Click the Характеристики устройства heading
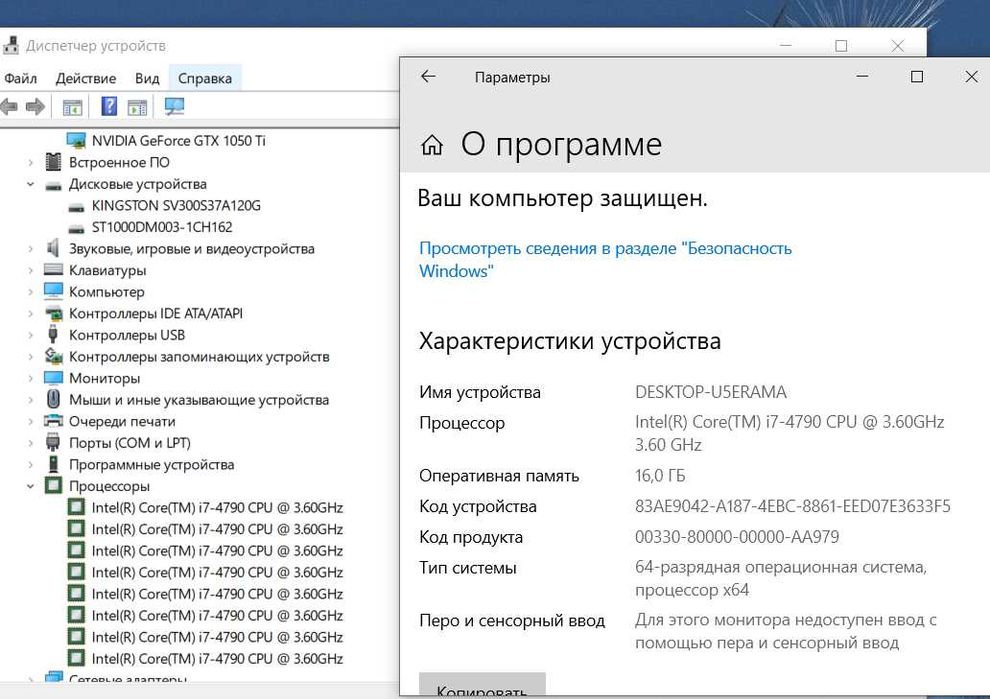Viewport: 990px width, 699px height. click(x=570, y=341)
